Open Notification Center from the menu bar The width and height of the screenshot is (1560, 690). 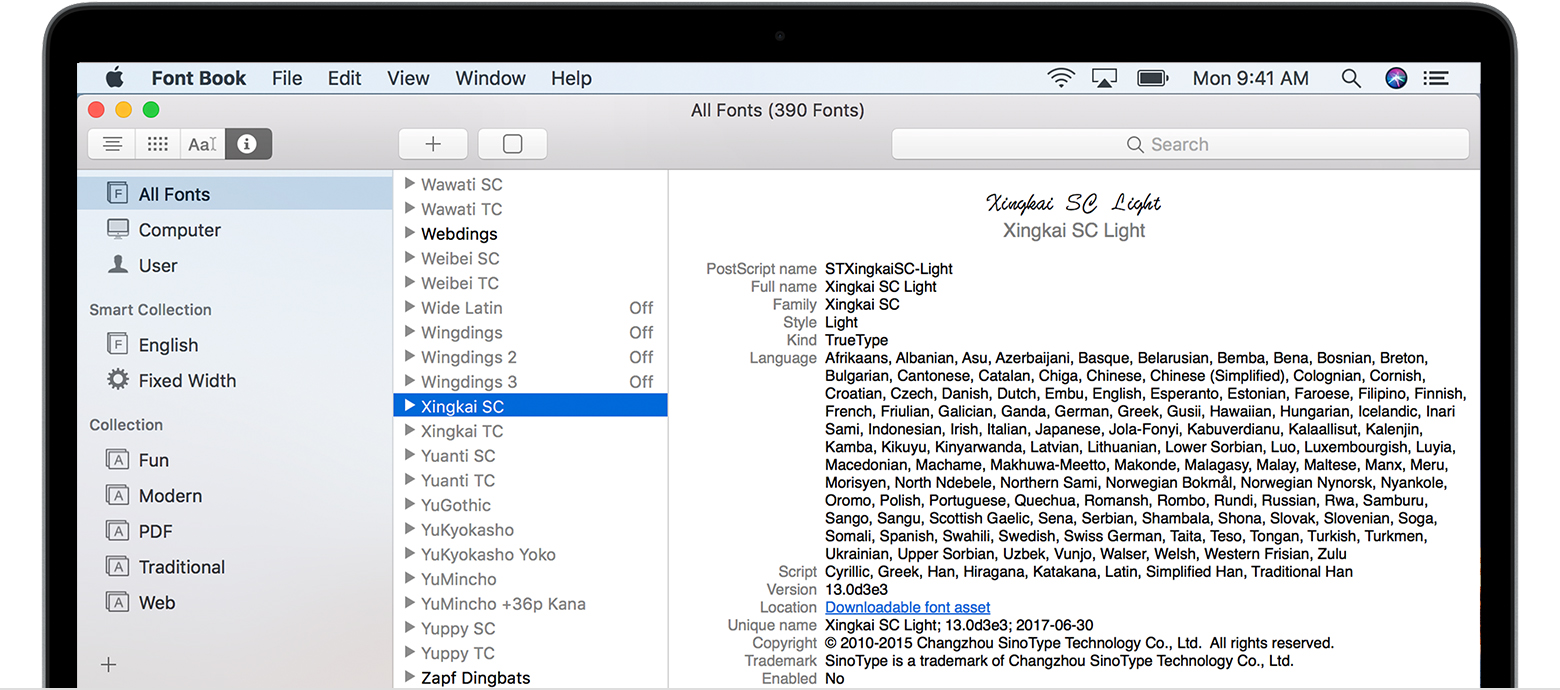1436,77
